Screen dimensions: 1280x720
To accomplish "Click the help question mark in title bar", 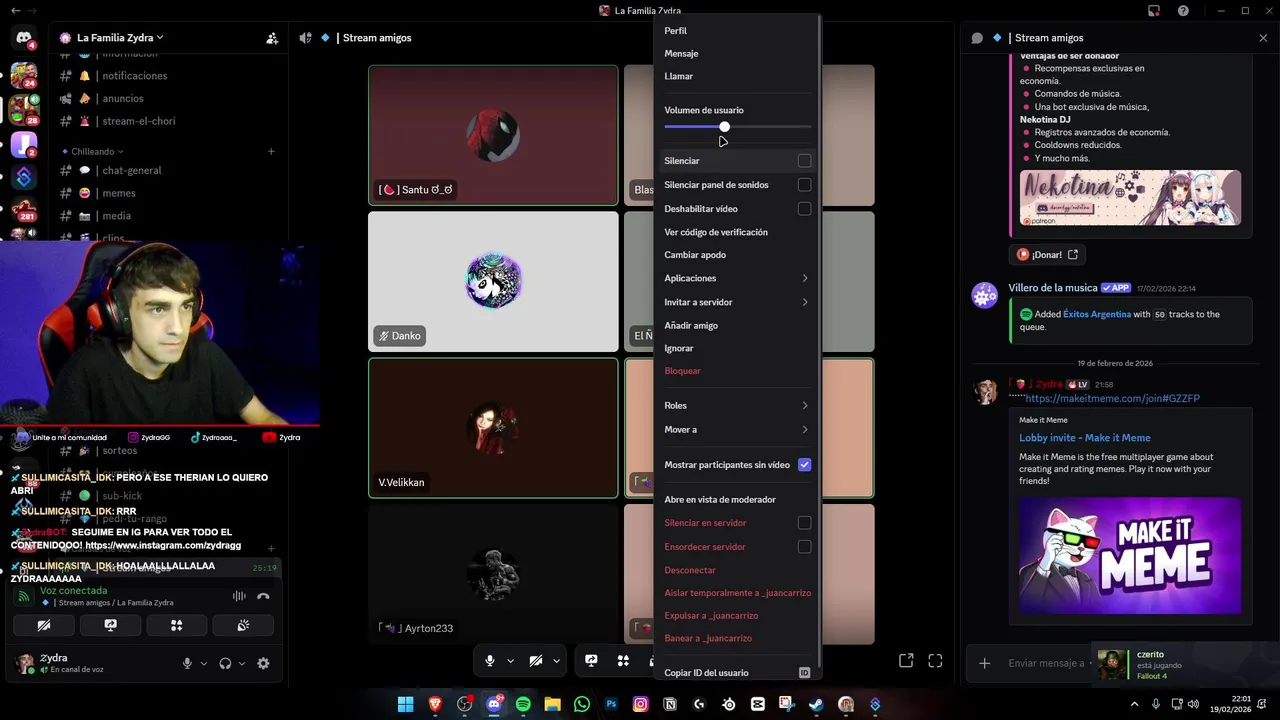I will (1184, 11).
